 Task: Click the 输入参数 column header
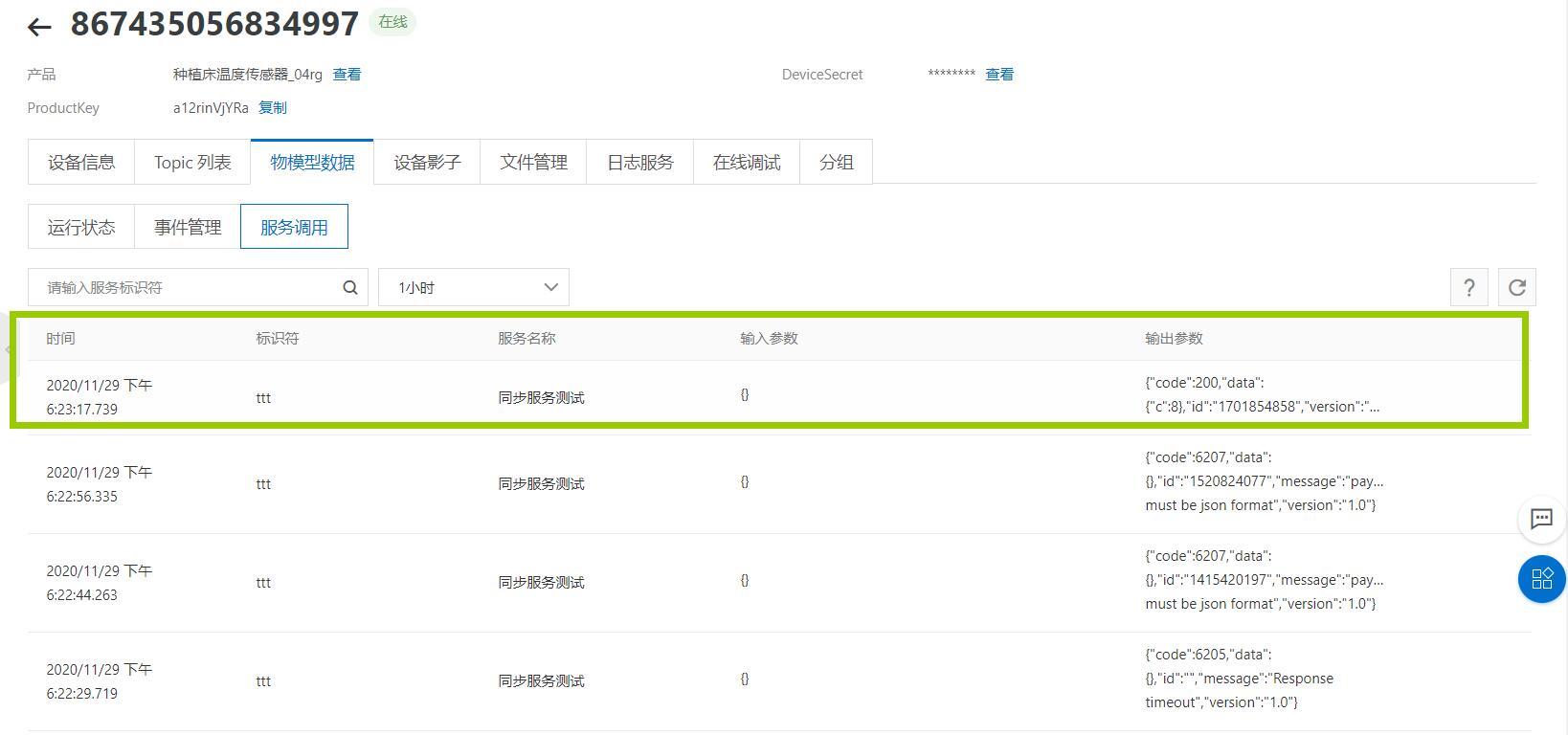[769, 339]
